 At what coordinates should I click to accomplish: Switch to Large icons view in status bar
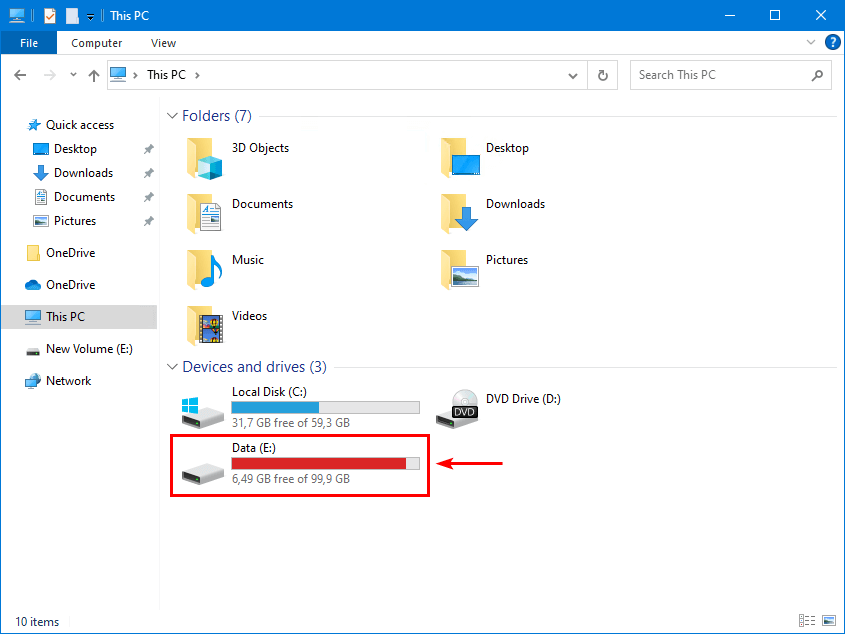pos(829,621)
